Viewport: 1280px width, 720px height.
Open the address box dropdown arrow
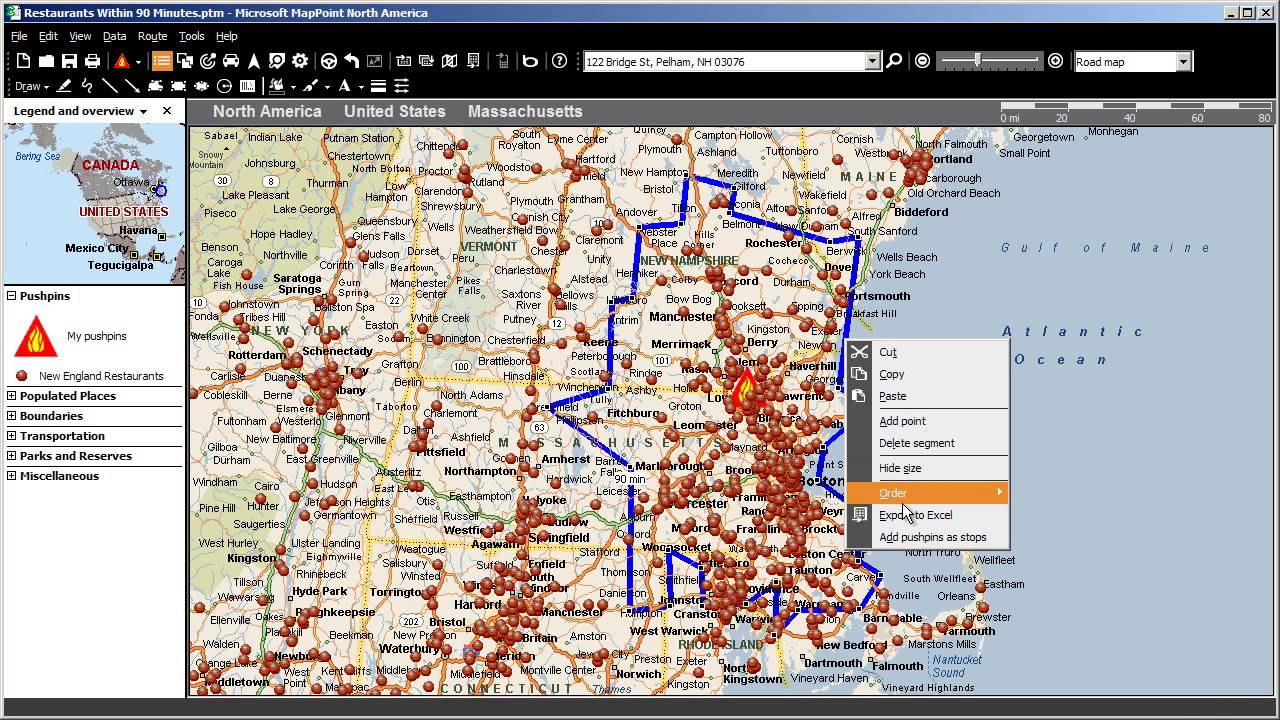click(x=872, y=62)
